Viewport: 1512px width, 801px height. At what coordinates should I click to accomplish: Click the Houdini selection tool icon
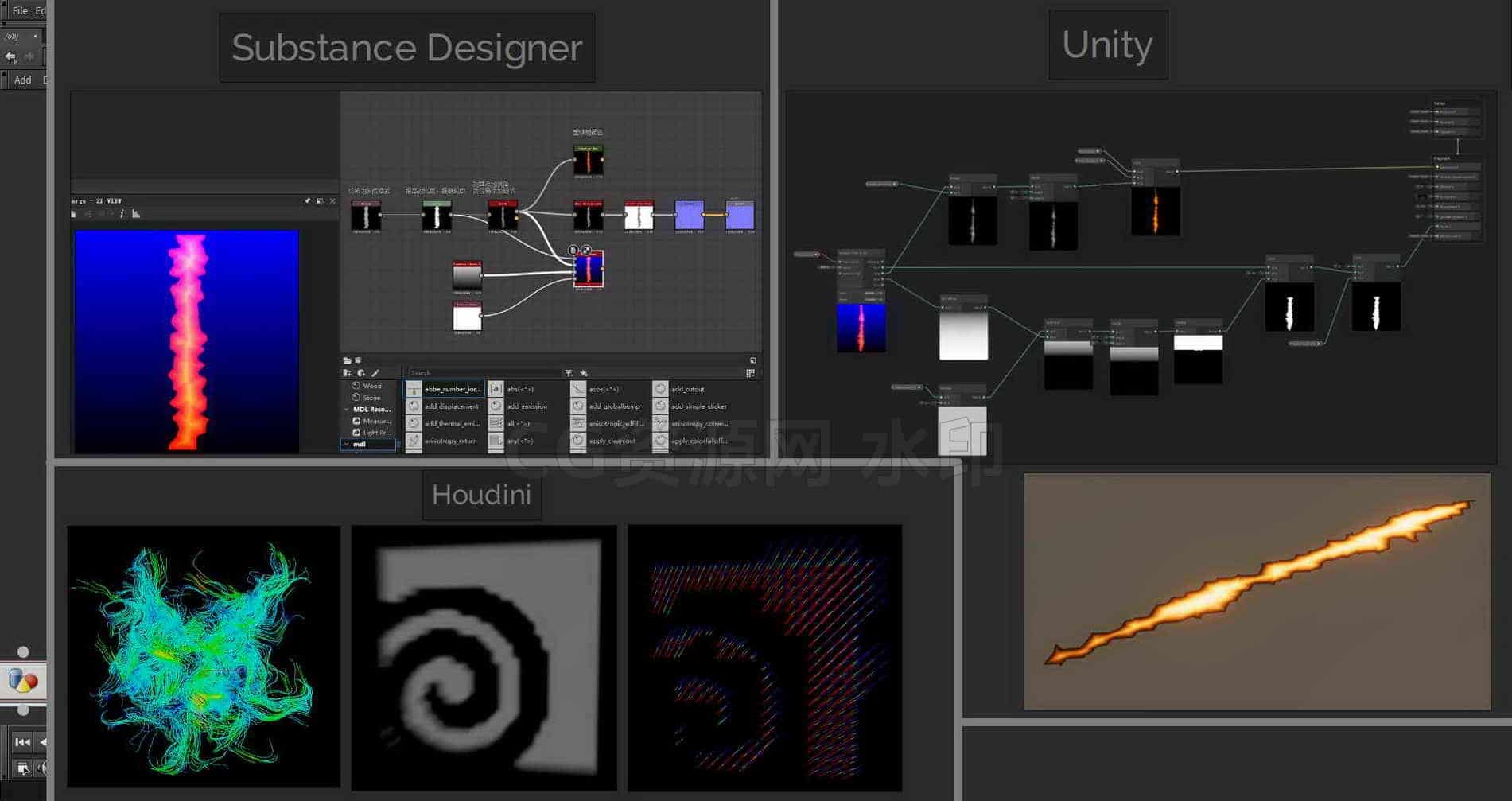(x=23, y=768)
